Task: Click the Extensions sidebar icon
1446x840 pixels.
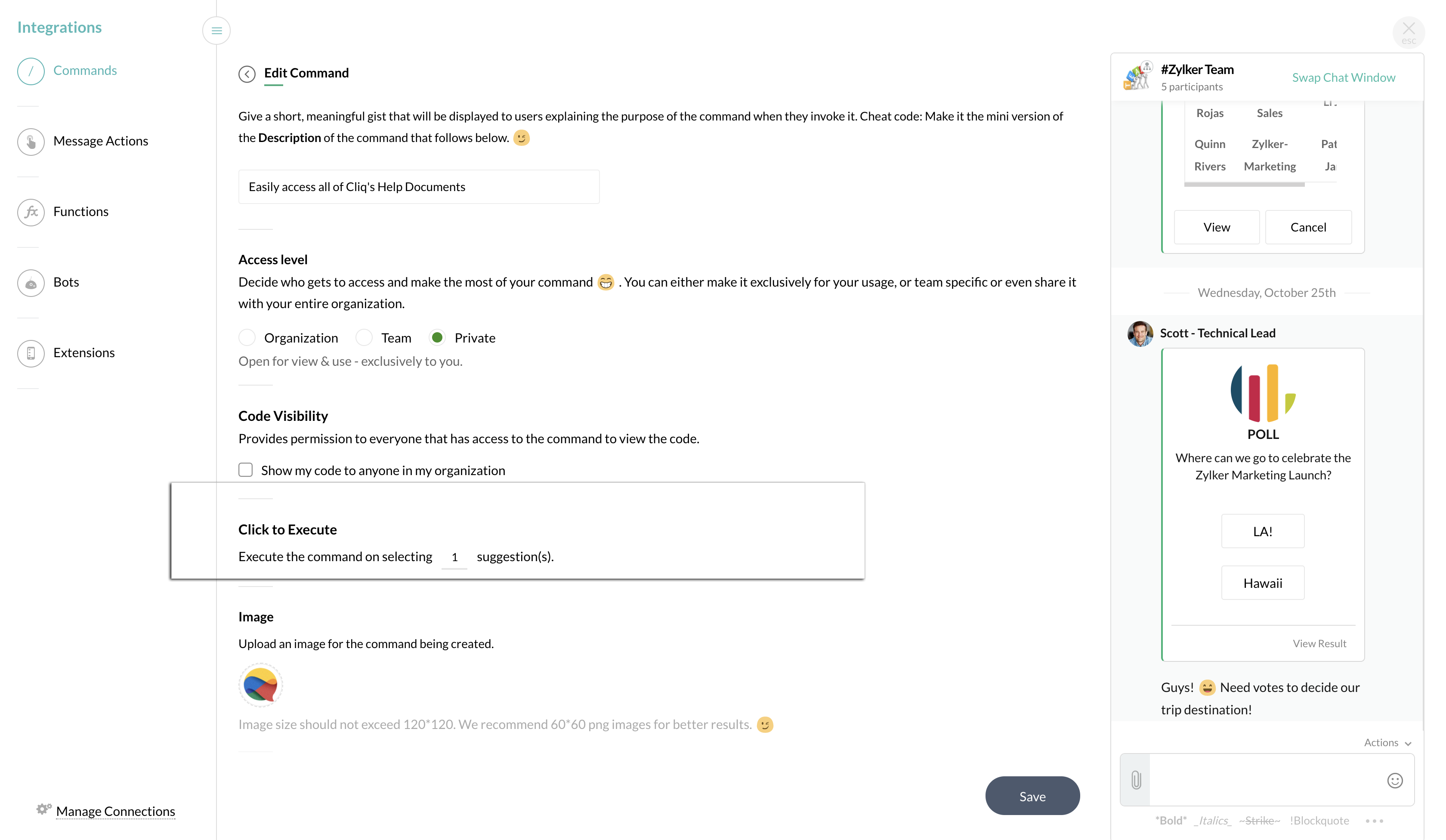Action: point(32,353)
